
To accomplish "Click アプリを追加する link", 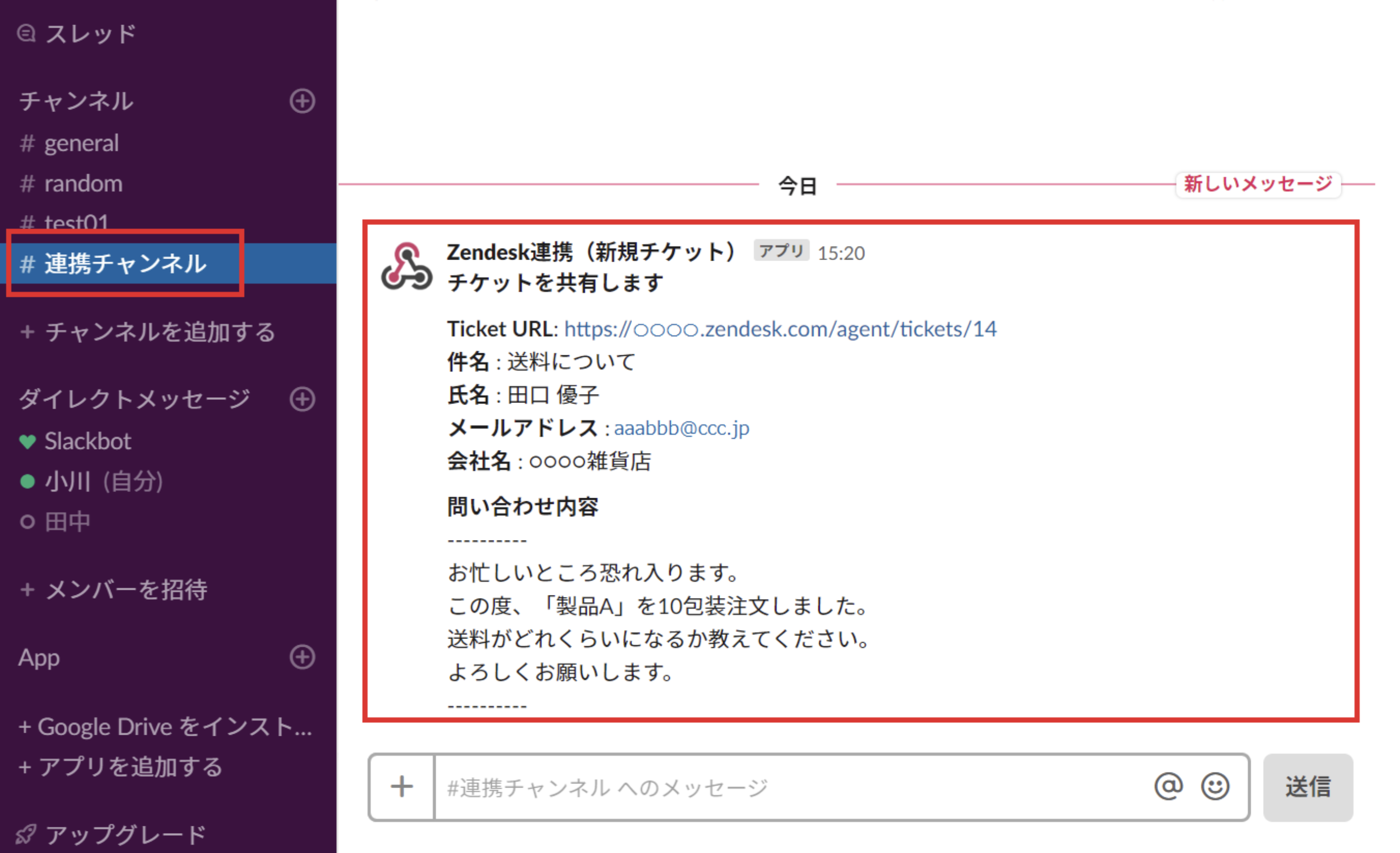I will (x=120, y=767).
